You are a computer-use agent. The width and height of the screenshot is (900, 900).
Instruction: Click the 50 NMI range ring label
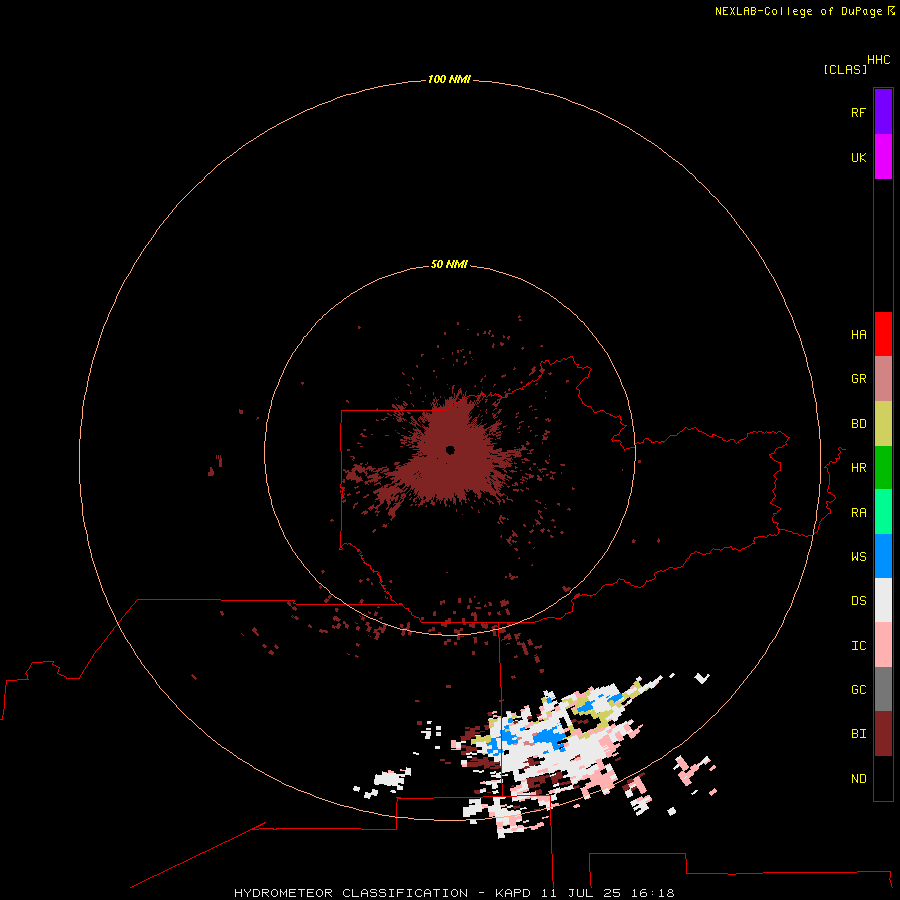(449, 264)
